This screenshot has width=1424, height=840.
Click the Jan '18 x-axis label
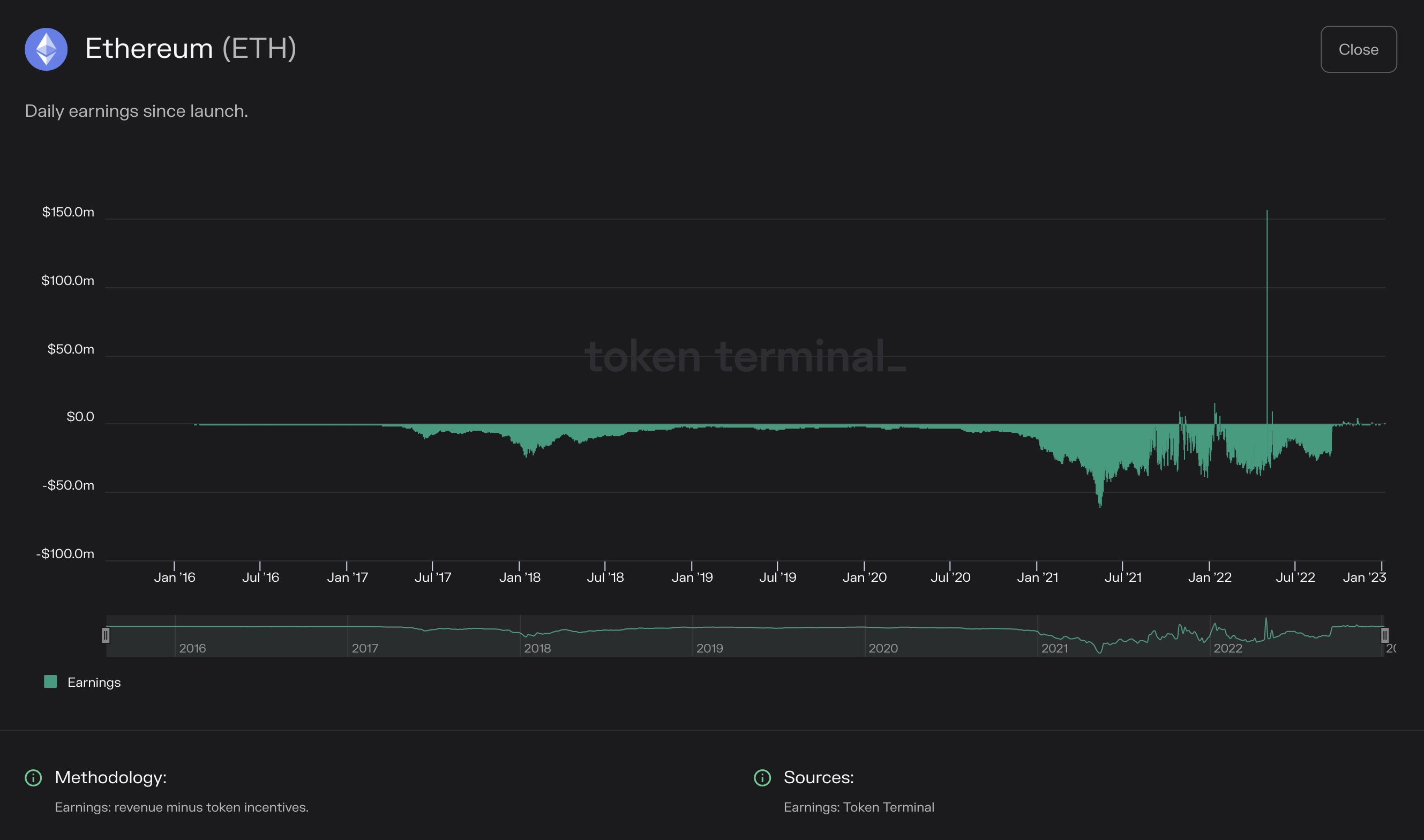click(x=520, y=577)
